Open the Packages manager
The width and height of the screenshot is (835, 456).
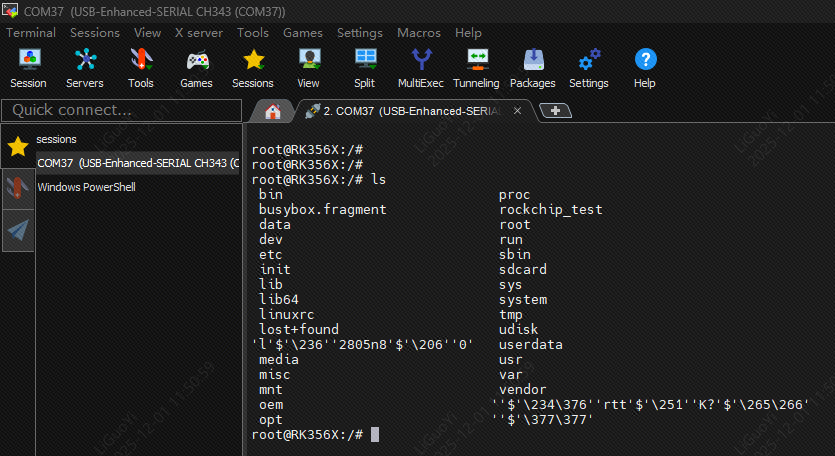coord(532,67)
